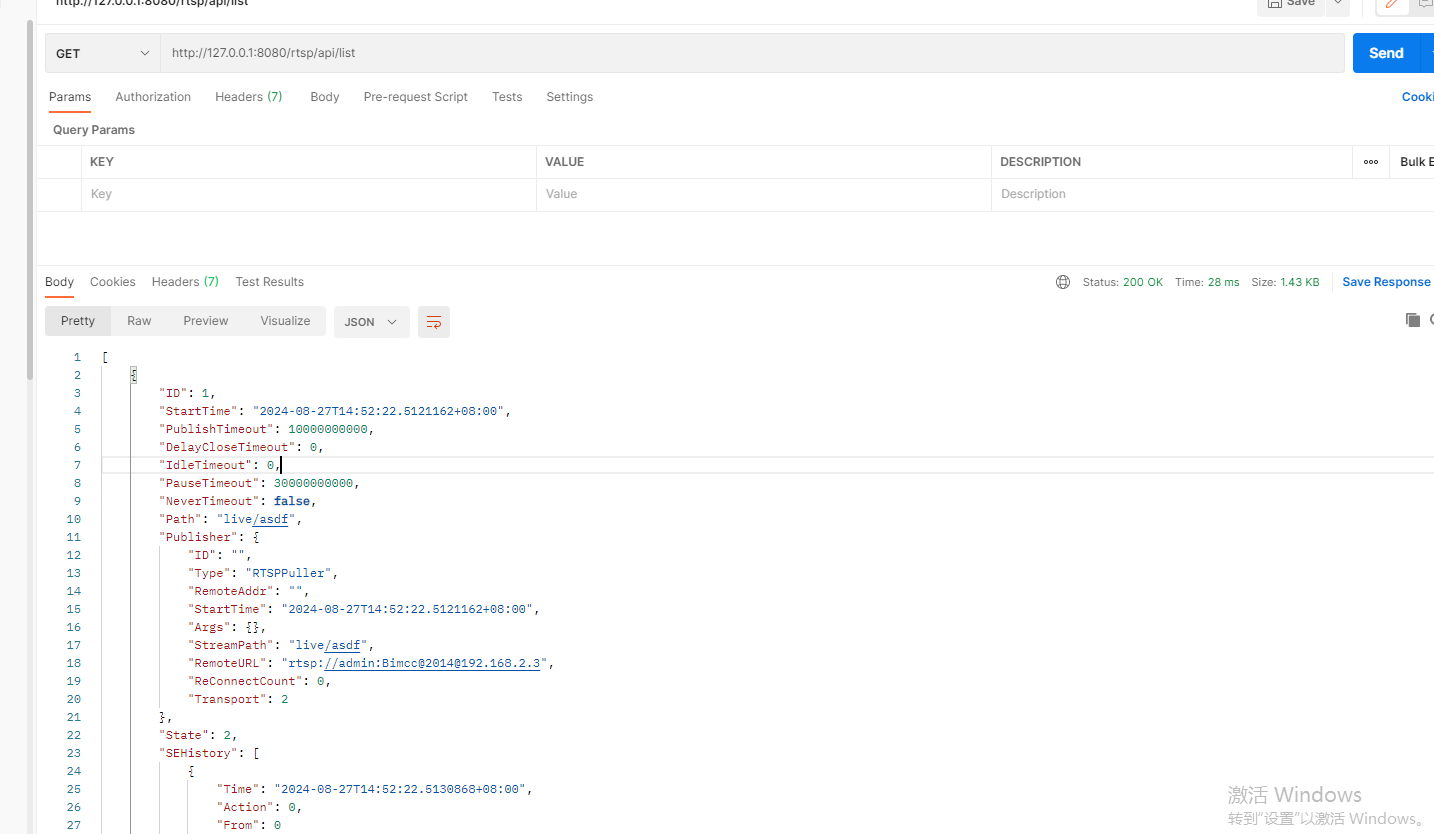The image size is (1434, 834).
Task: Click the Cookies link beside the request tabs
Action: [1418, 97]
